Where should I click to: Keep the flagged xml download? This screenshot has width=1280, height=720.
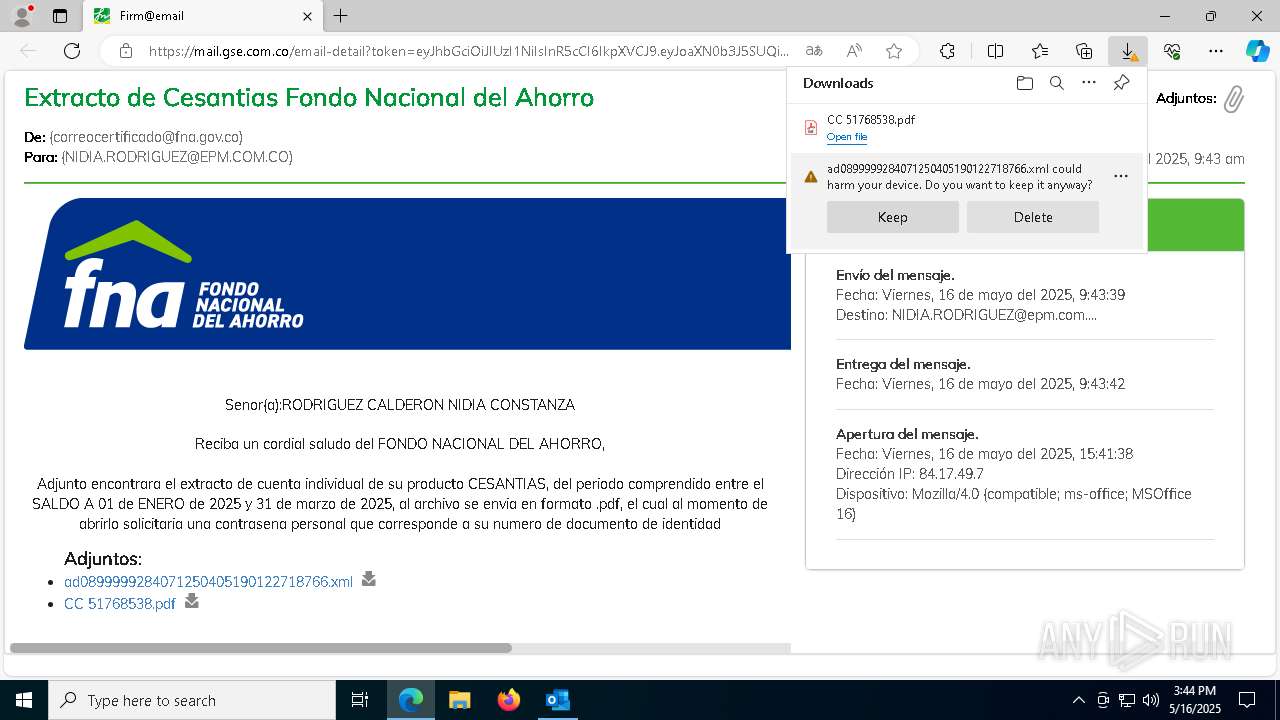[x=893, y=217]
